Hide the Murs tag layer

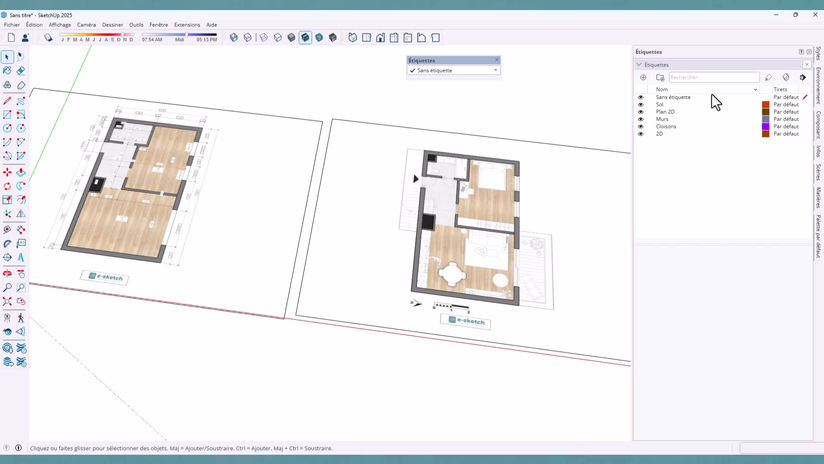pyautogui.click(x=641, y=119)
